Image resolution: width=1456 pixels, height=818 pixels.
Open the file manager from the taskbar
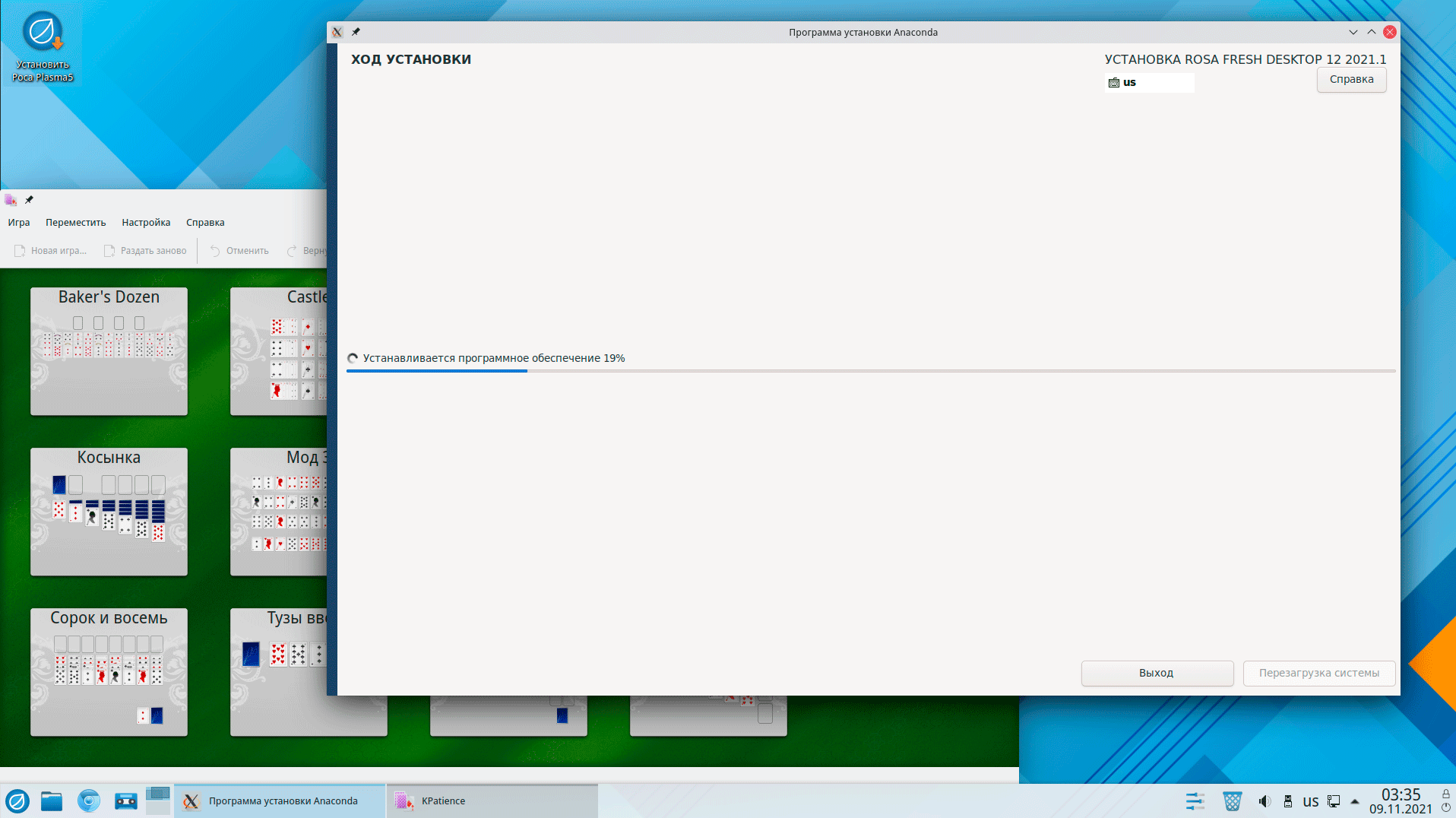[x=52, y=801]
